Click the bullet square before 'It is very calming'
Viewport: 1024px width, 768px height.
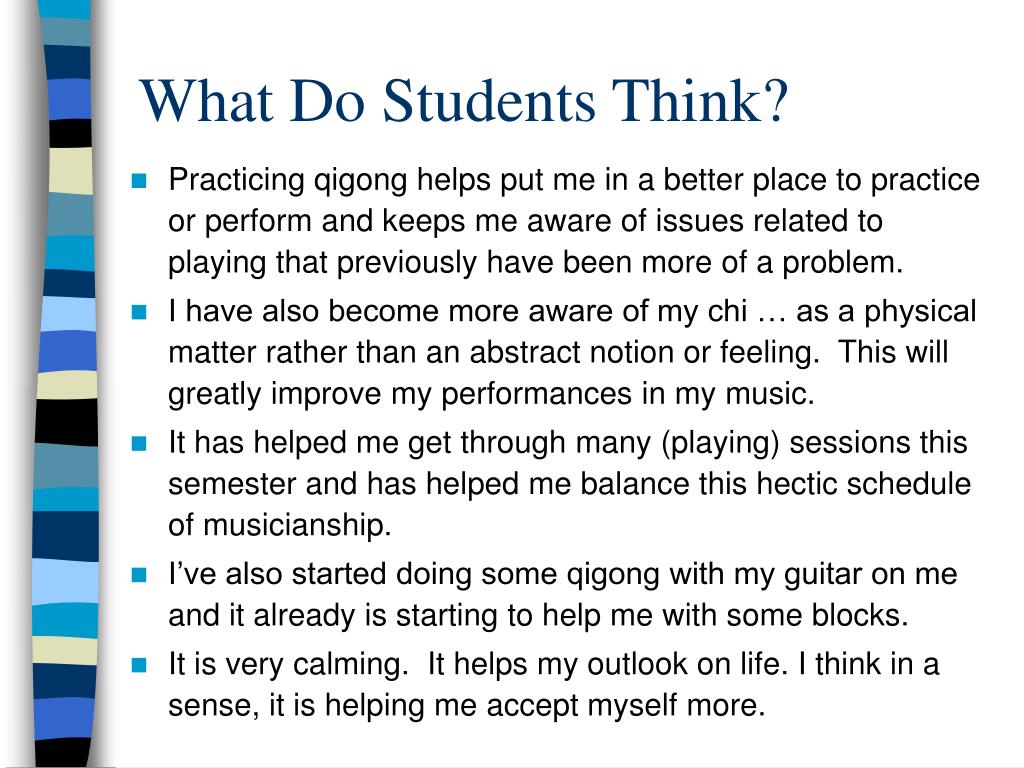[139, 665]
